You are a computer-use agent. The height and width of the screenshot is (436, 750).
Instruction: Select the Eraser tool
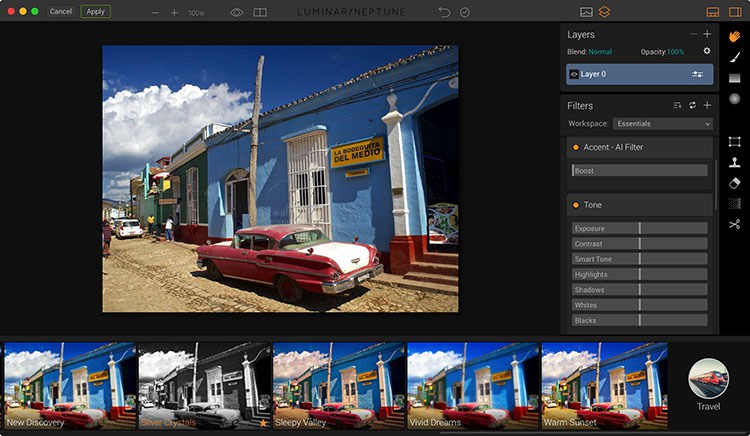734,183
